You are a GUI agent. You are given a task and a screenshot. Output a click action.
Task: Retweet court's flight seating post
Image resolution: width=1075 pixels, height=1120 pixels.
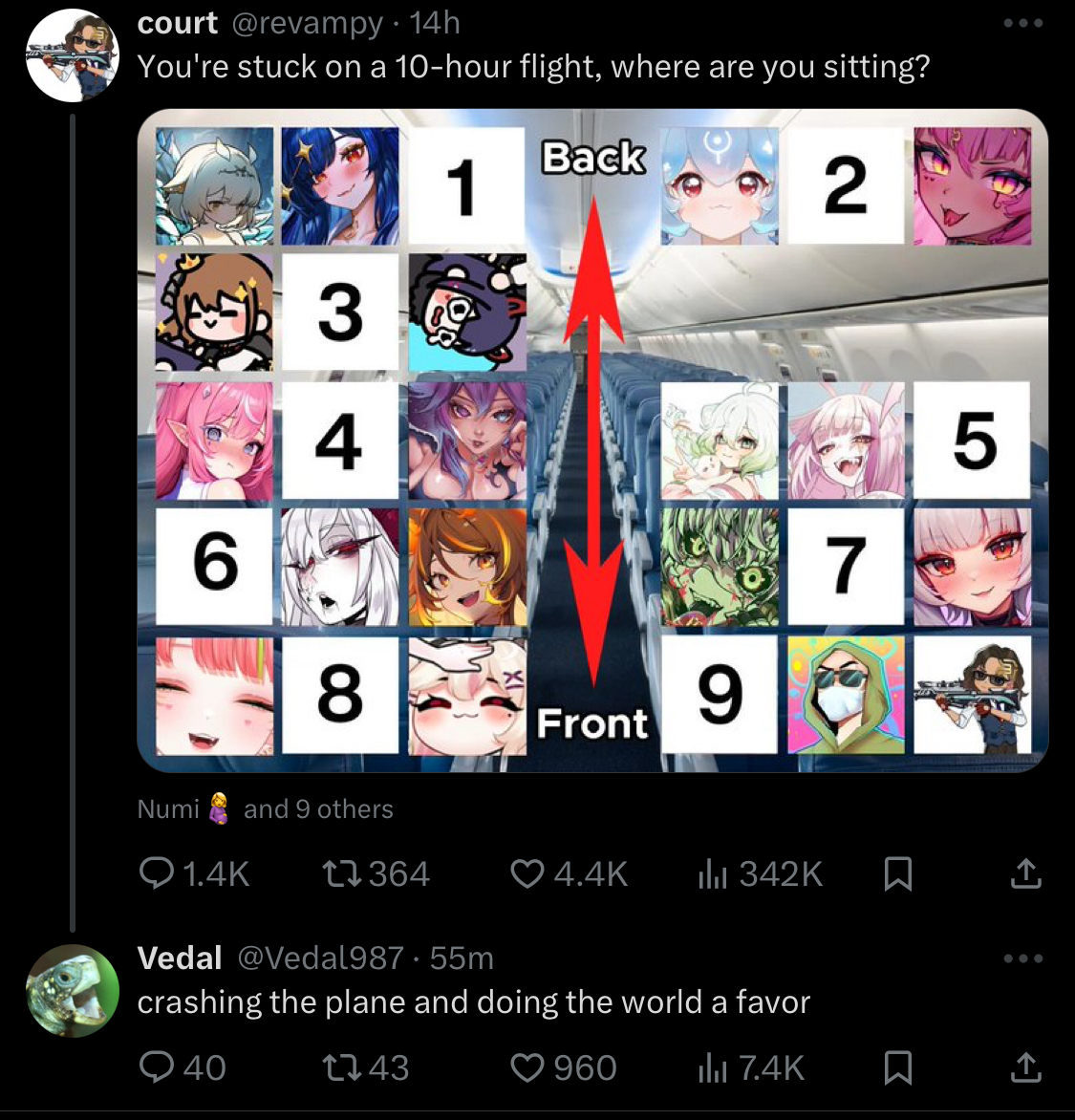tap(376, 872)
